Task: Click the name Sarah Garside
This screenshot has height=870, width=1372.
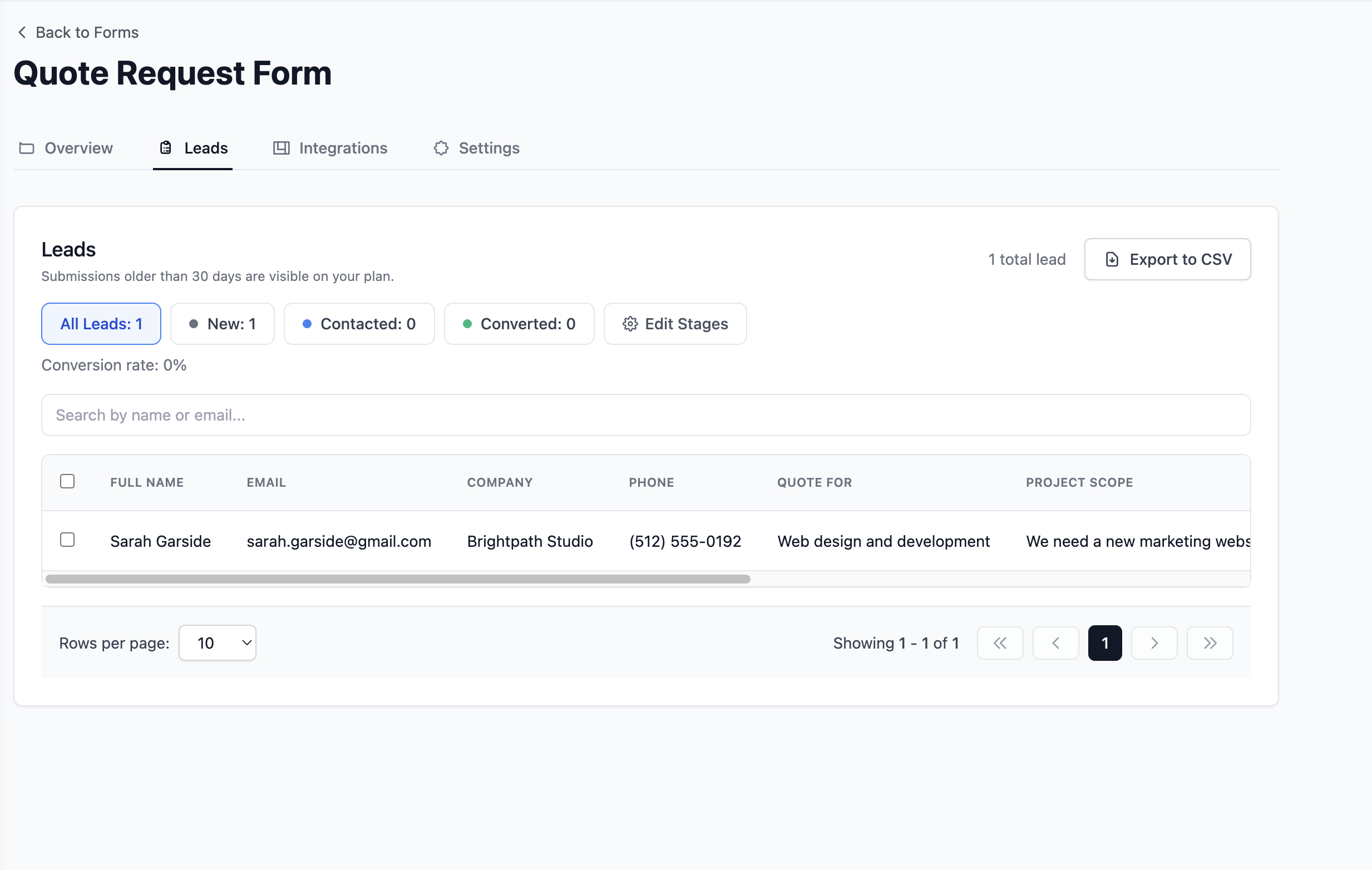Action: click(x=161, y=541)
